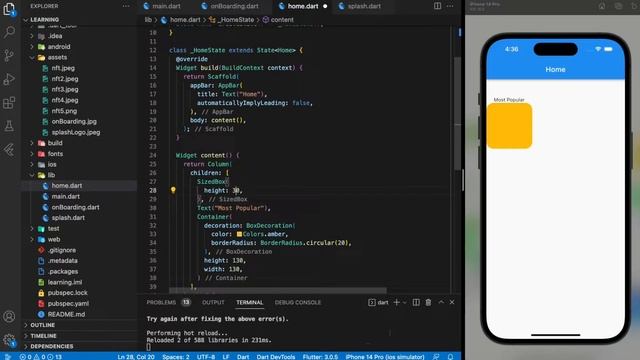Image resolution: width=640 pixels, height=360 pixels.
Task: Open README.md in the file tree
Action: coord(66,314)
